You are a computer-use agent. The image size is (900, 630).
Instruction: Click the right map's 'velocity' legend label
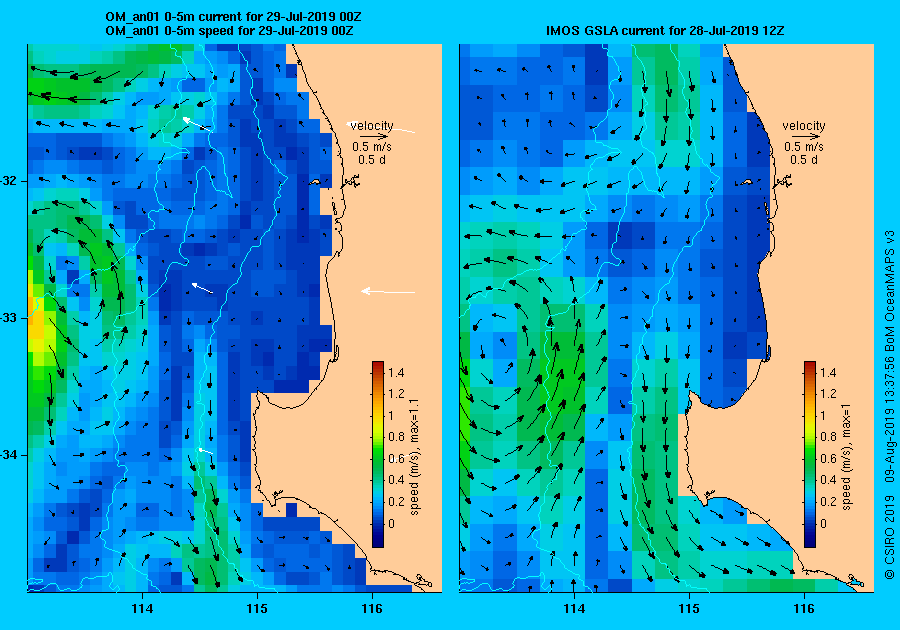point(804,126)
